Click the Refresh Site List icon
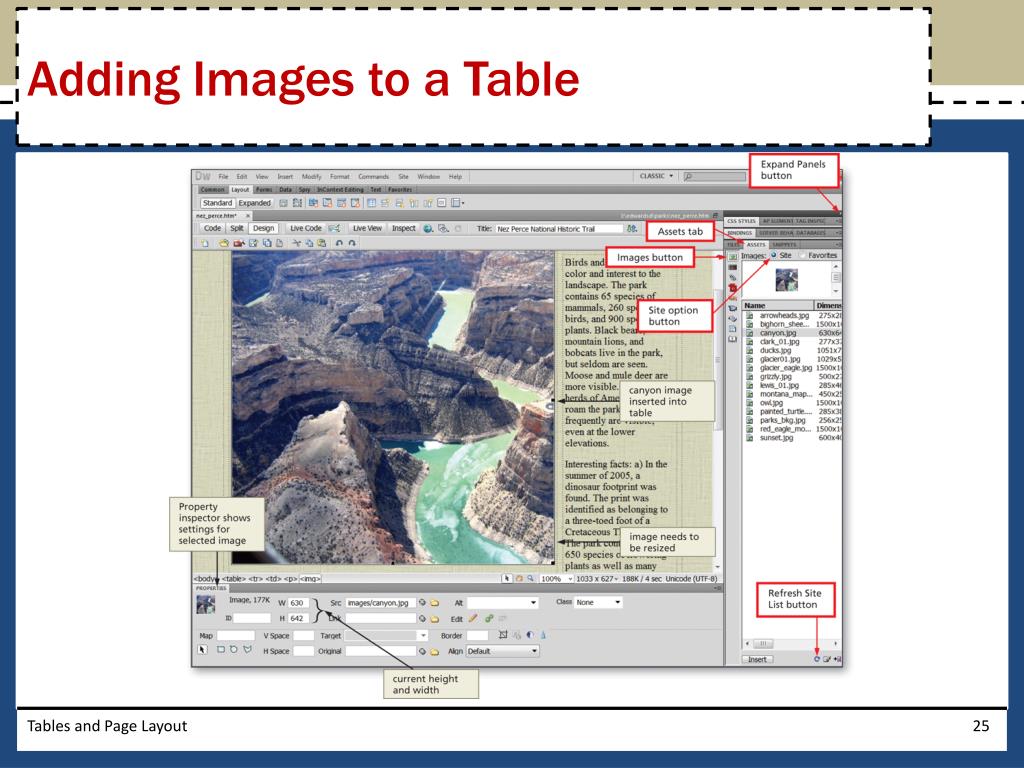The height and width of the screenshot is (768, 1024). (816, 660)
